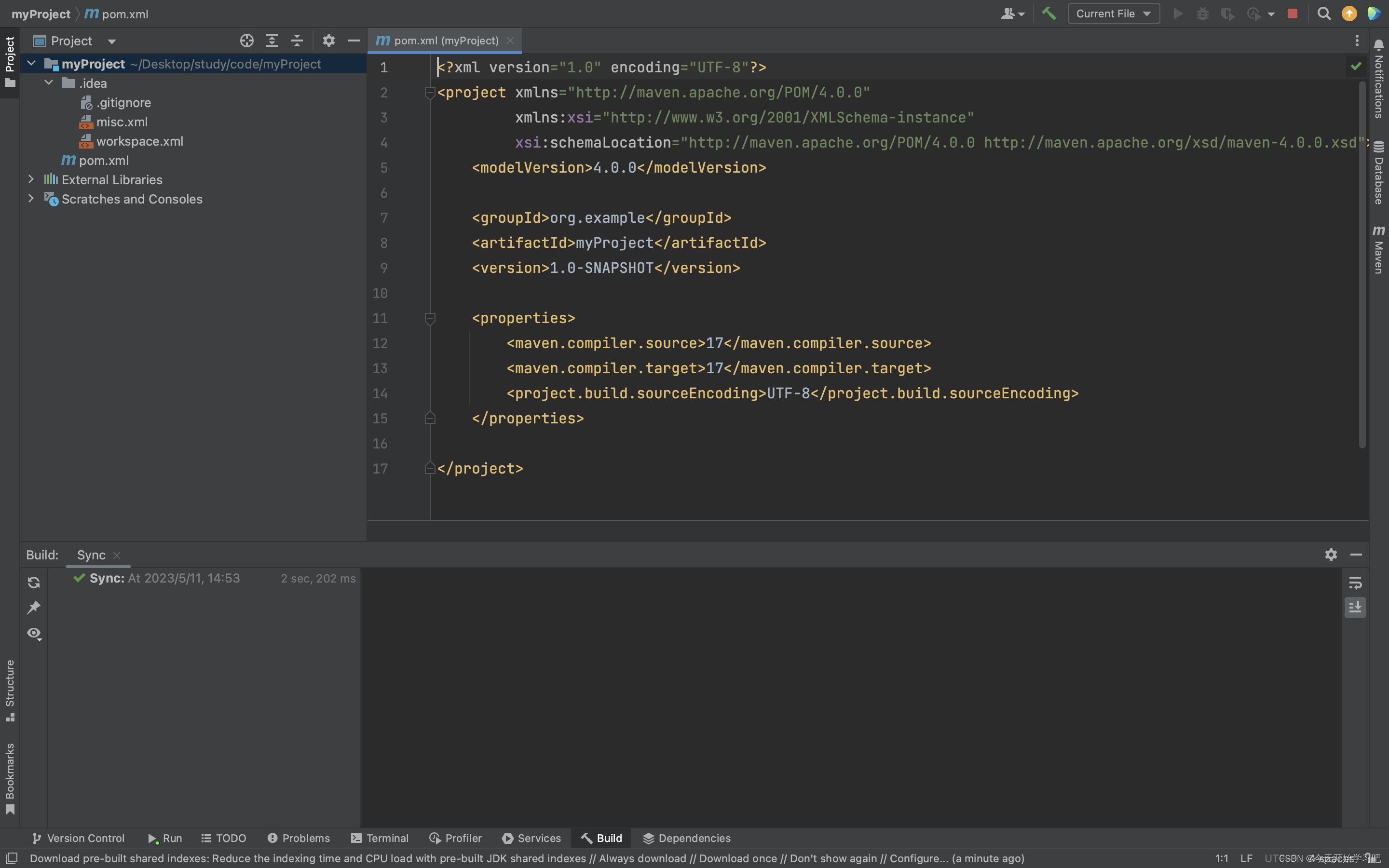Collapse the .idea folder
Viewport: 1389px width, 868px height.
pyautogui.click(x=49, y=82)
